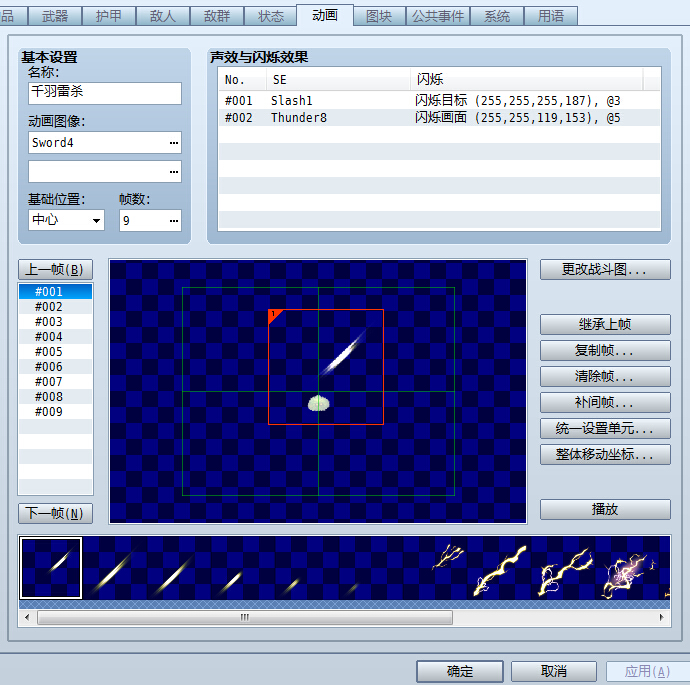Open the 武器 tab
Image resolution: width=690 pixels, height=685 pixels.
[x=55, y=16]
